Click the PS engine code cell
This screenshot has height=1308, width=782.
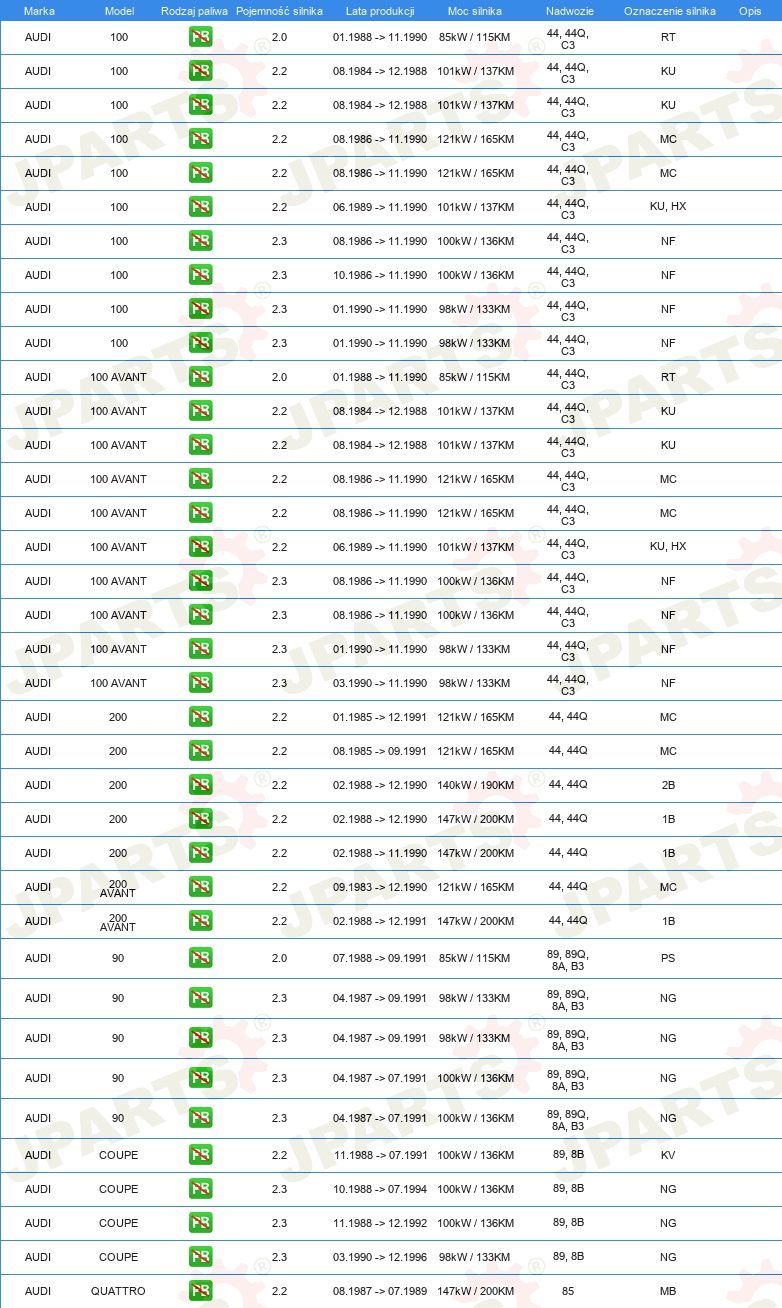coord(668,958)
